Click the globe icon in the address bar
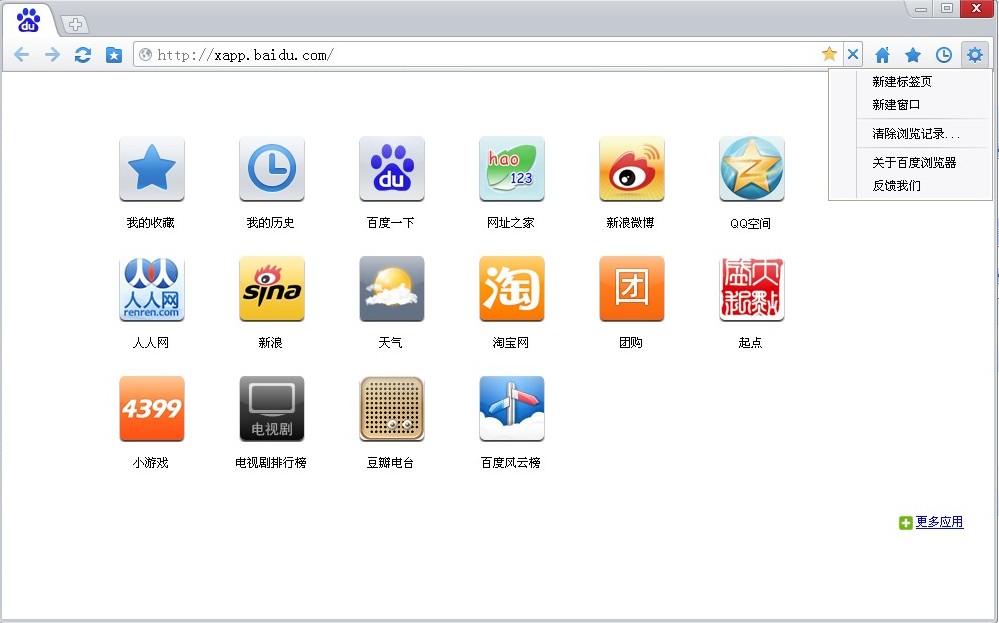The image size is (999, 623). (145, 55)
